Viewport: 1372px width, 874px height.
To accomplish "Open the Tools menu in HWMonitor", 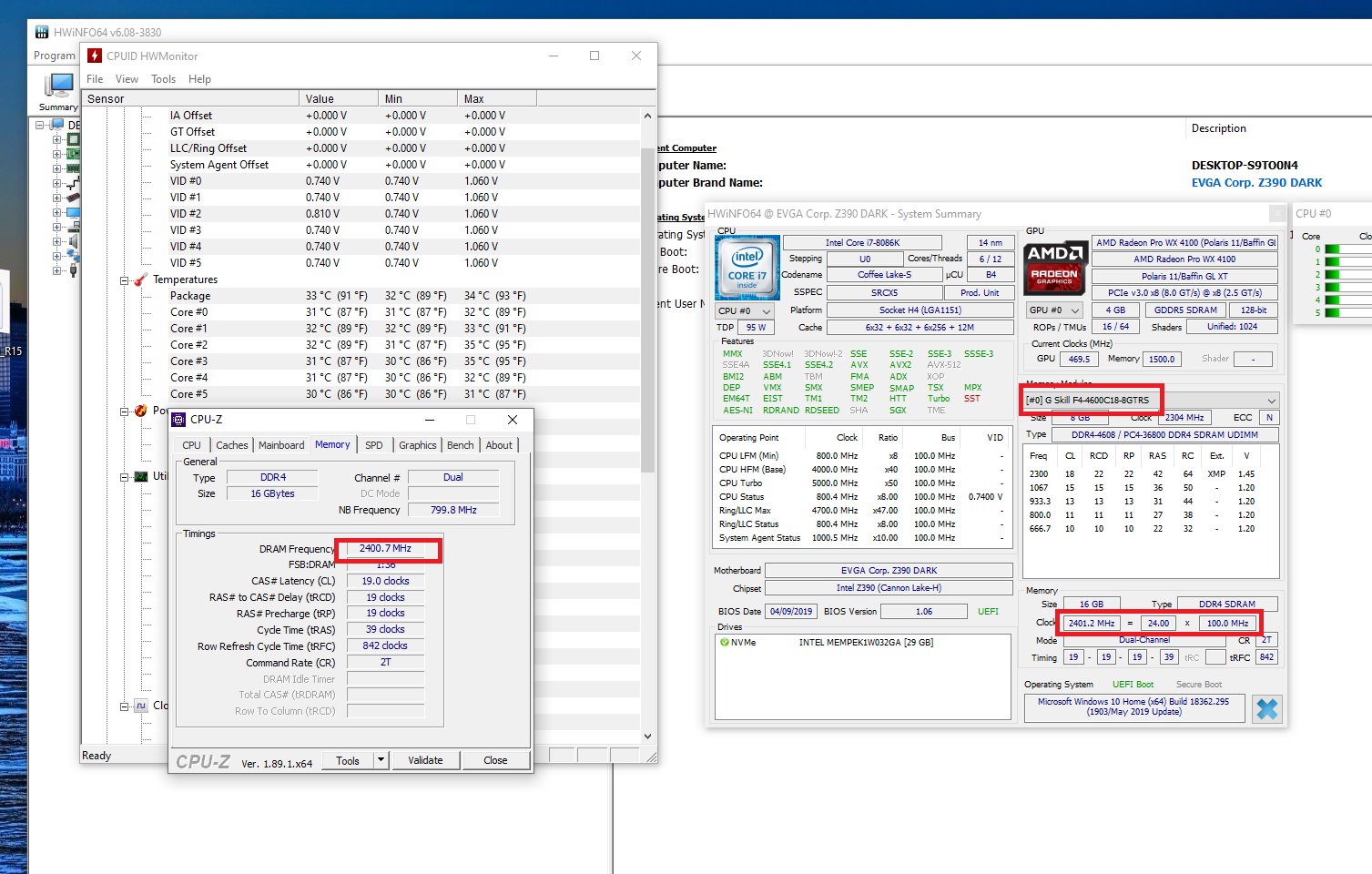I will coord(164,79).
